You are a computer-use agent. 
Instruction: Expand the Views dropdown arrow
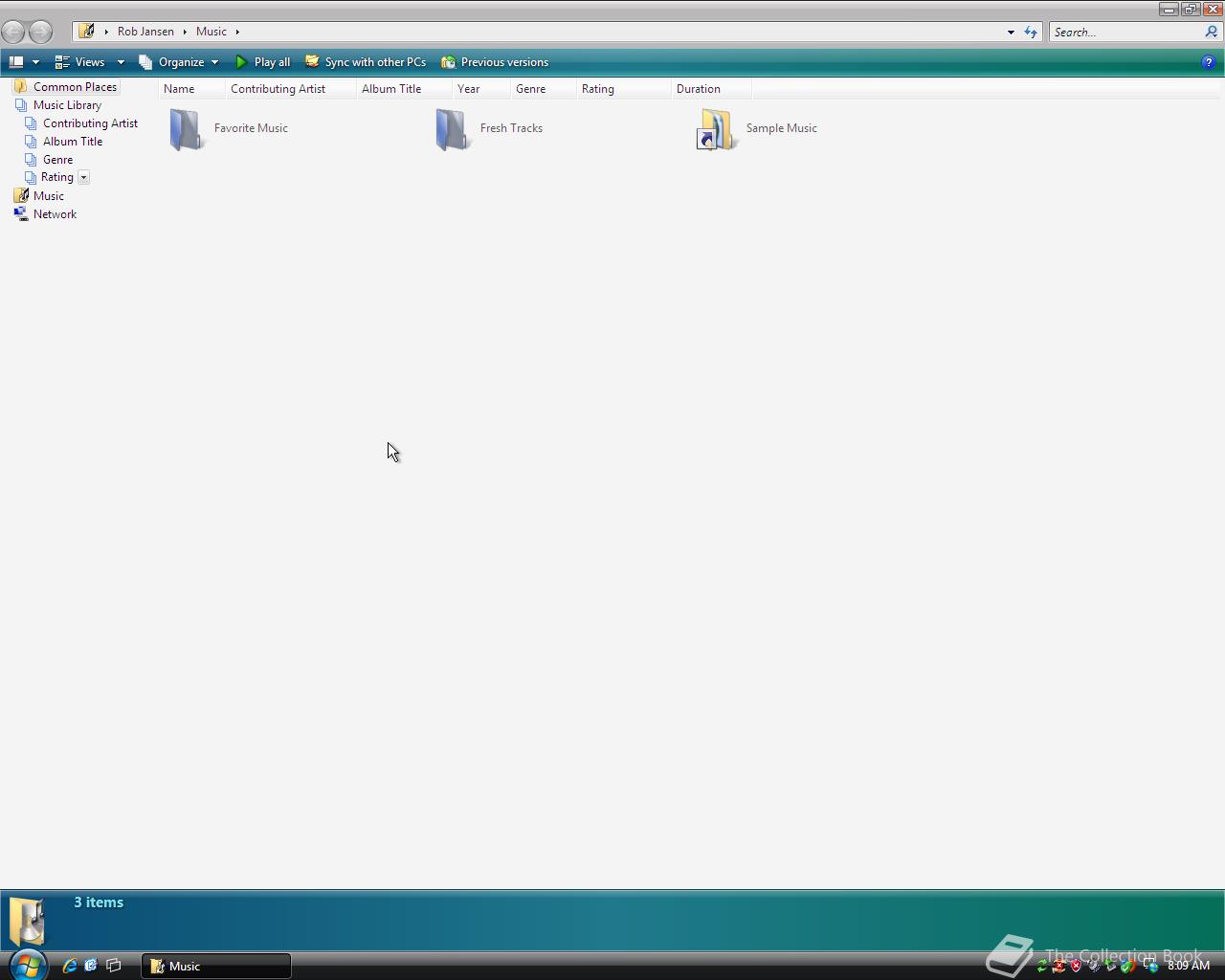click(x=121, y=62)
